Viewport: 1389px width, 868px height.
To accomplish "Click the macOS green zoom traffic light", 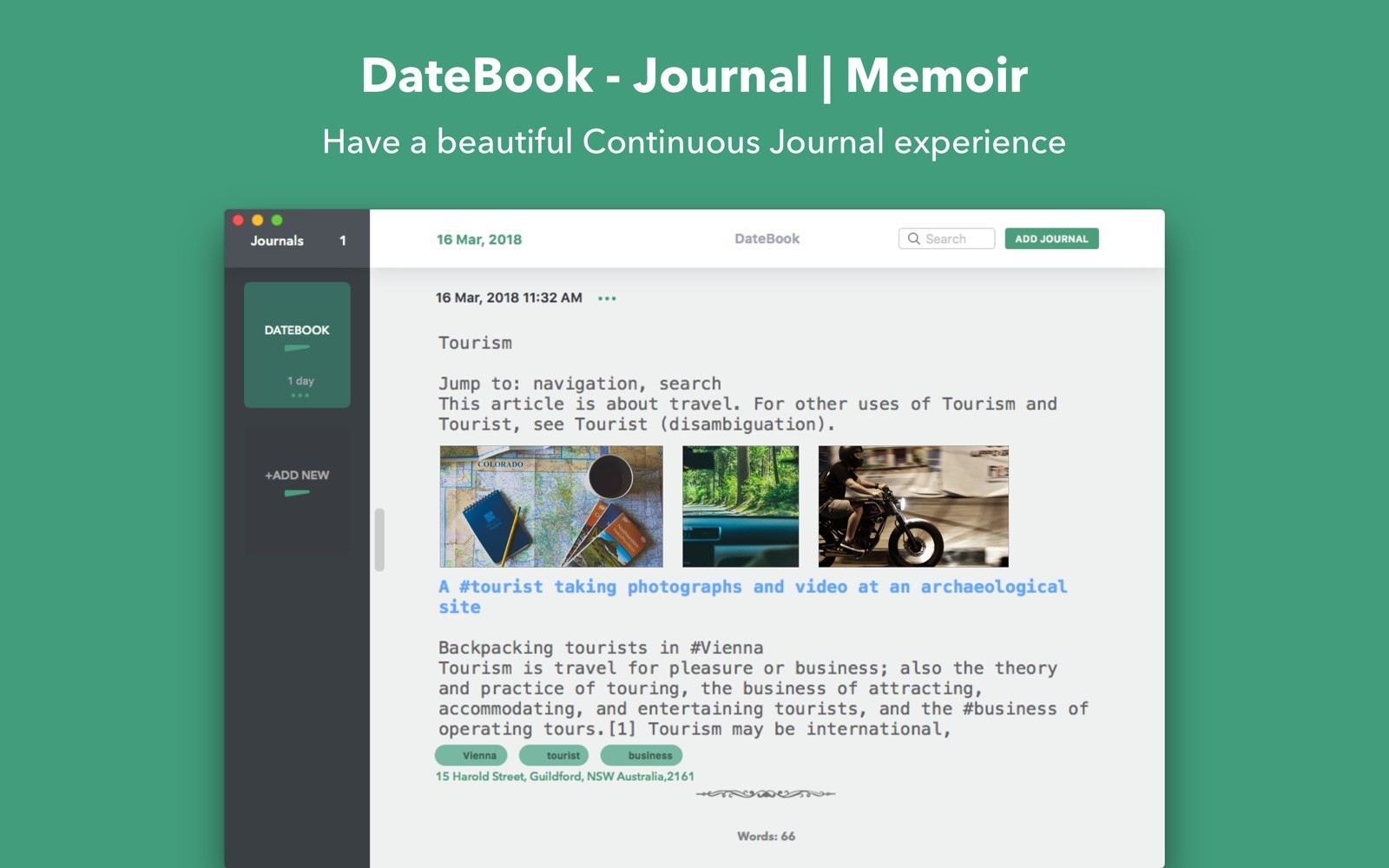I will click(x=275, y=220).
